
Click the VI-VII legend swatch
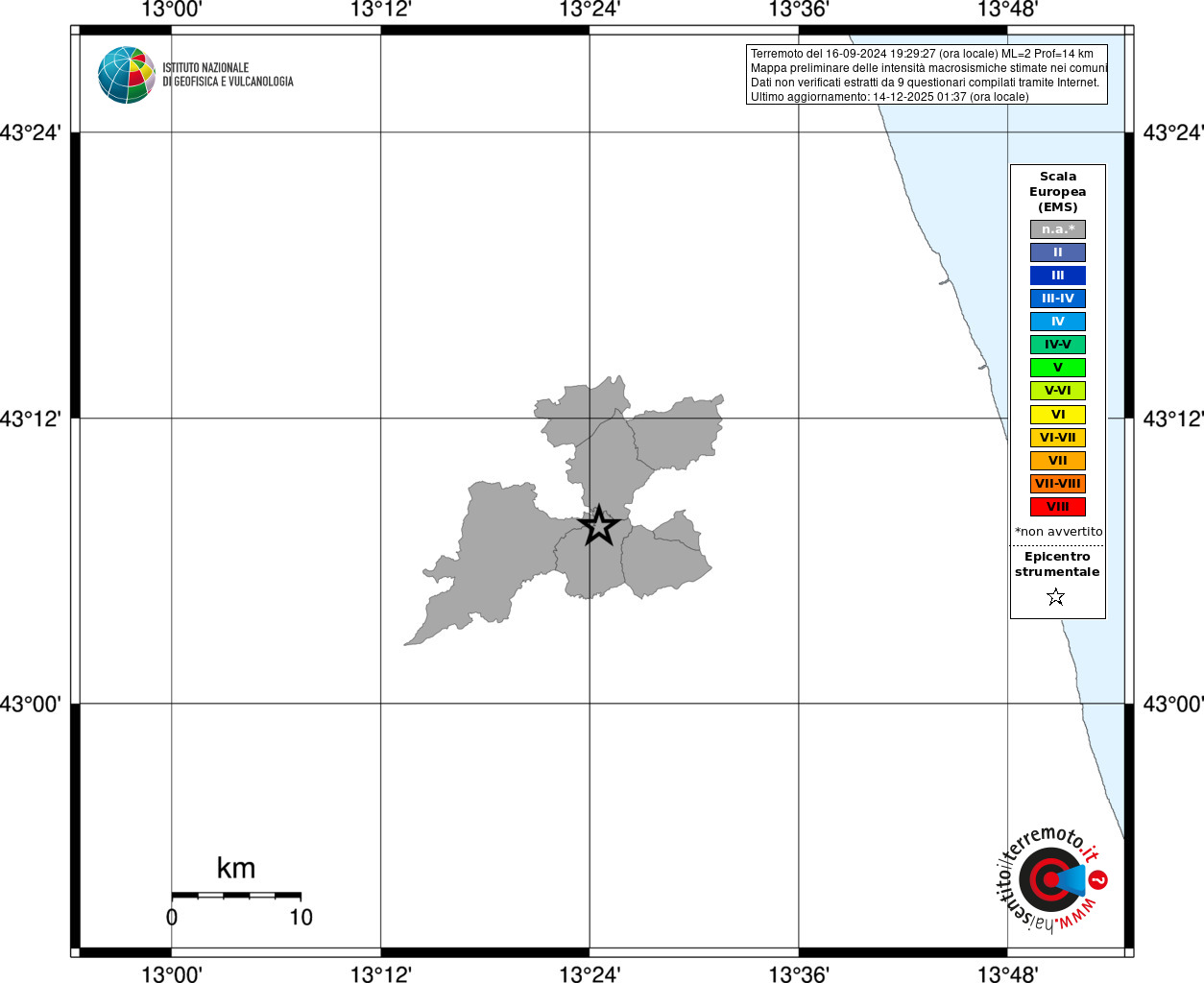[x=1058, y=438]
